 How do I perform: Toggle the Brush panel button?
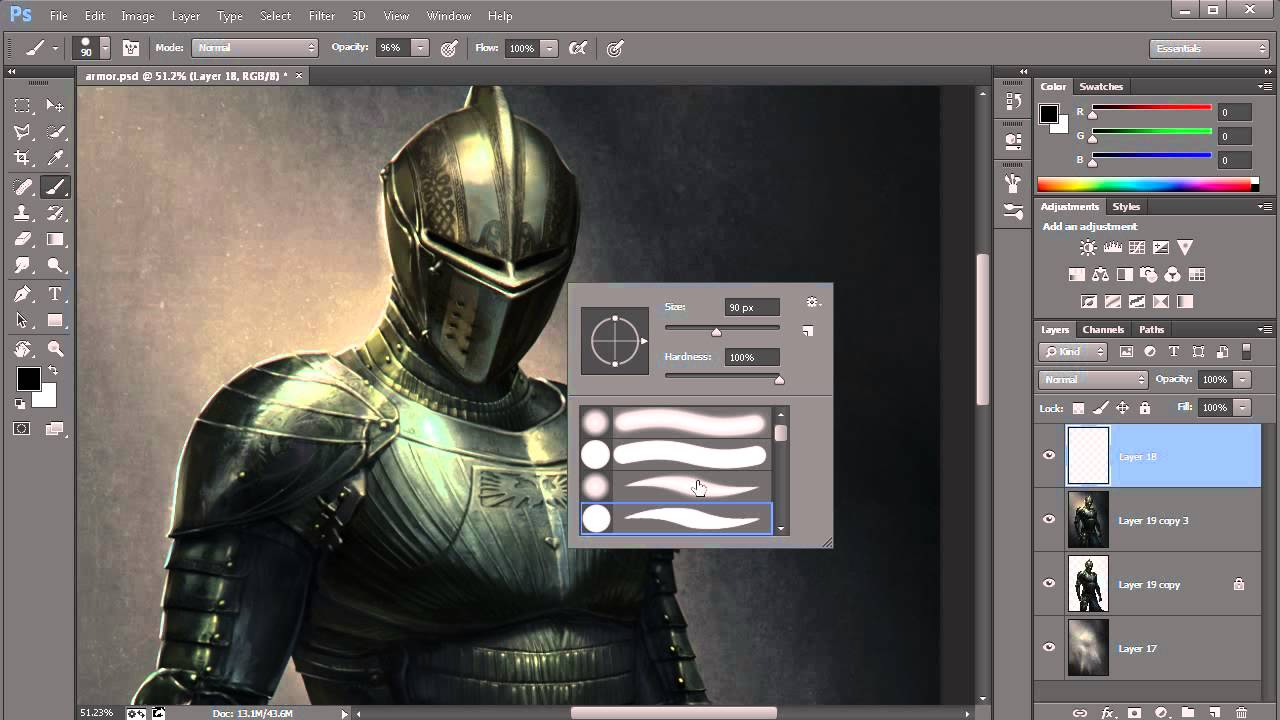(x=131, y=48)
